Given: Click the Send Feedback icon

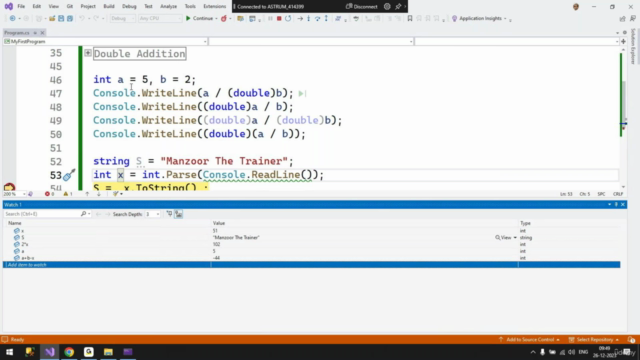Looking at the screenshot, I should click(x=633, y=18).
